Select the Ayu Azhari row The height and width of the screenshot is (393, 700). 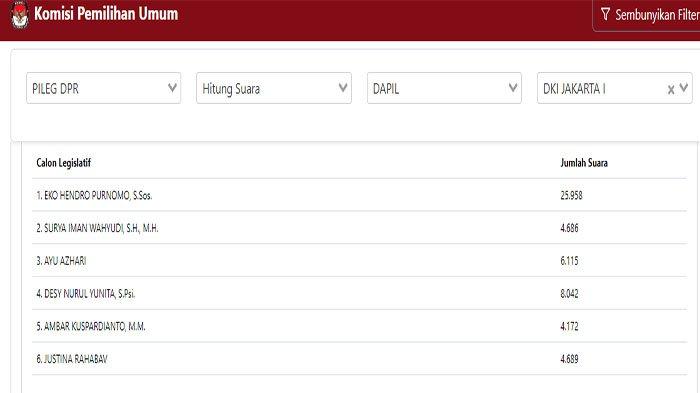pos(359,260)
